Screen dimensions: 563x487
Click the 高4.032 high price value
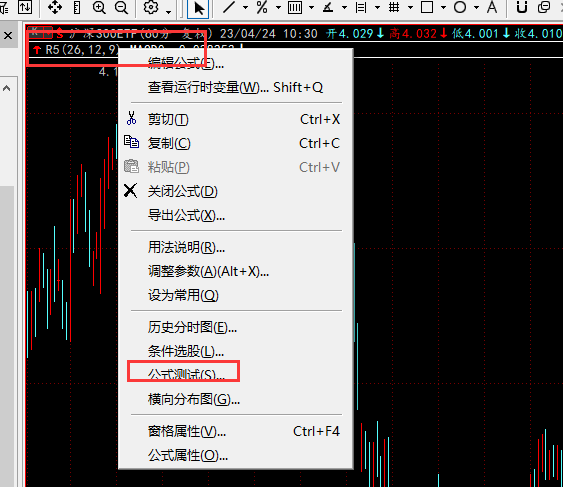coord(413,34)
